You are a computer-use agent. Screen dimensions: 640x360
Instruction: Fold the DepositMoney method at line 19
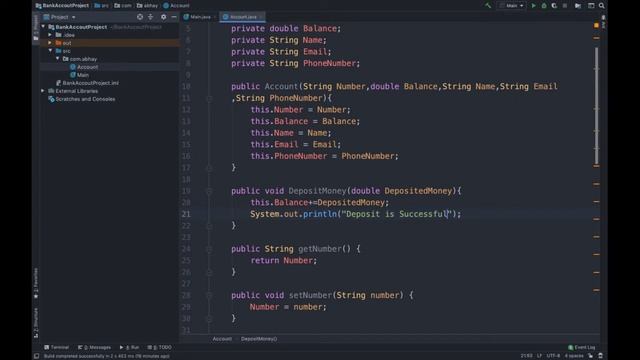point(209,191)
